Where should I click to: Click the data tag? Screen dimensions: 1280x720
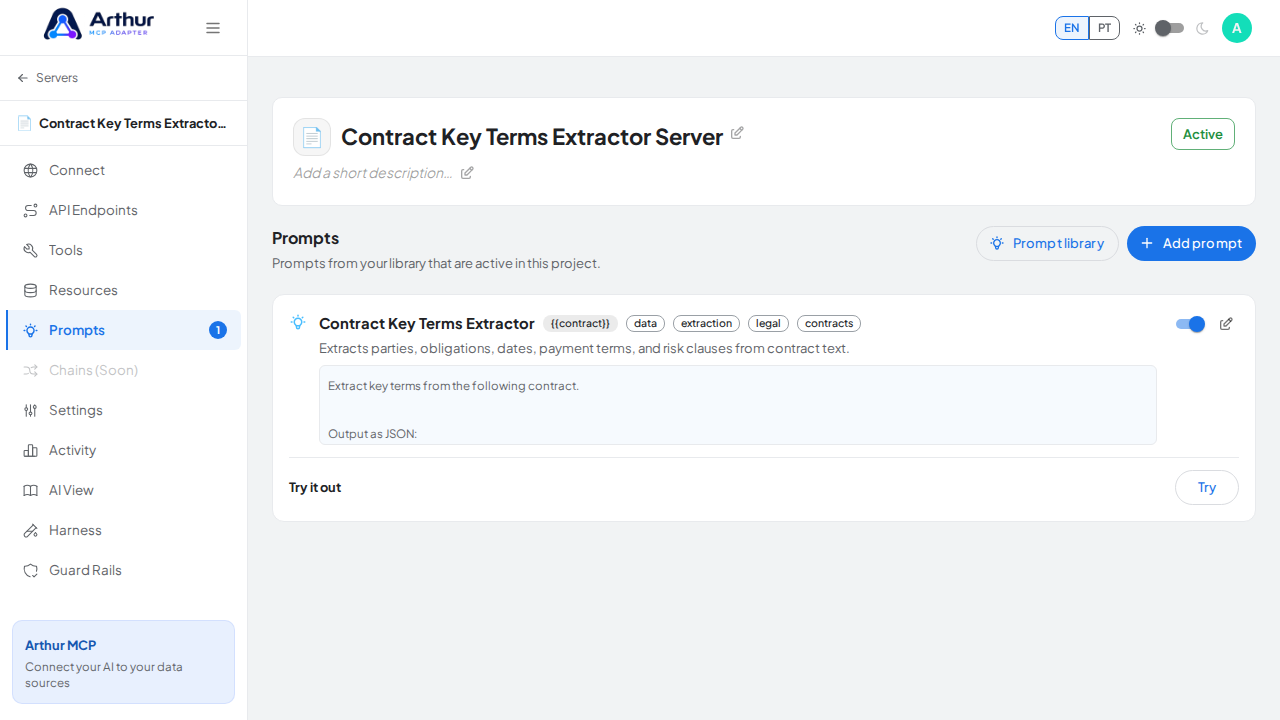coord(645,324)
